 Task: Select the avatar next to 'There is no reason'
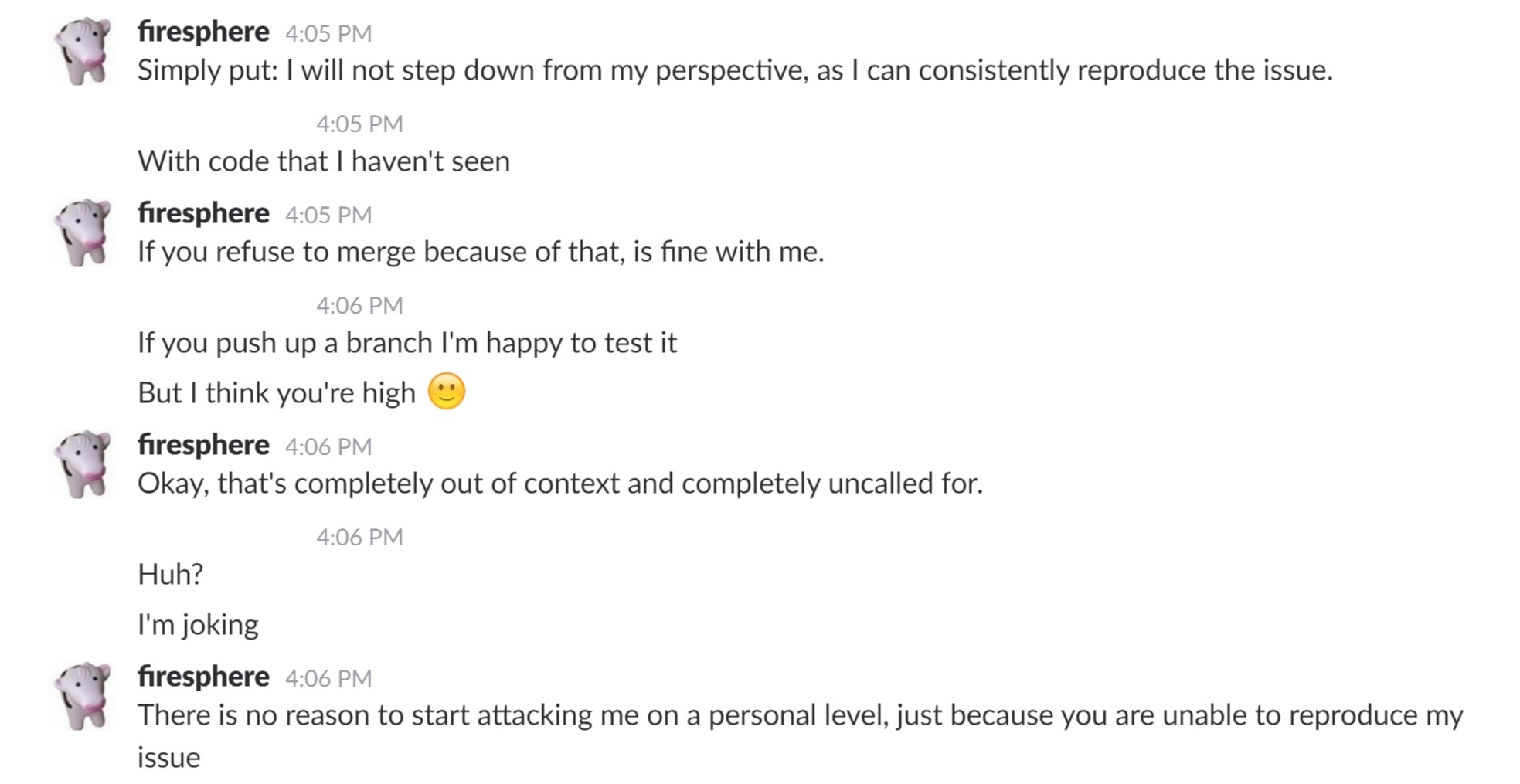tap(83, 696)
